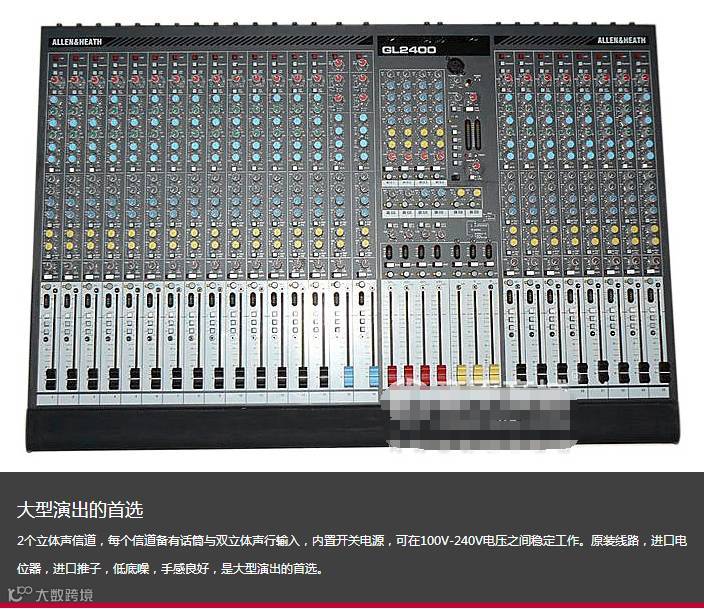704x609 pixels.
Task: Click the far-right channel black fader
Action: coord(664,372)
